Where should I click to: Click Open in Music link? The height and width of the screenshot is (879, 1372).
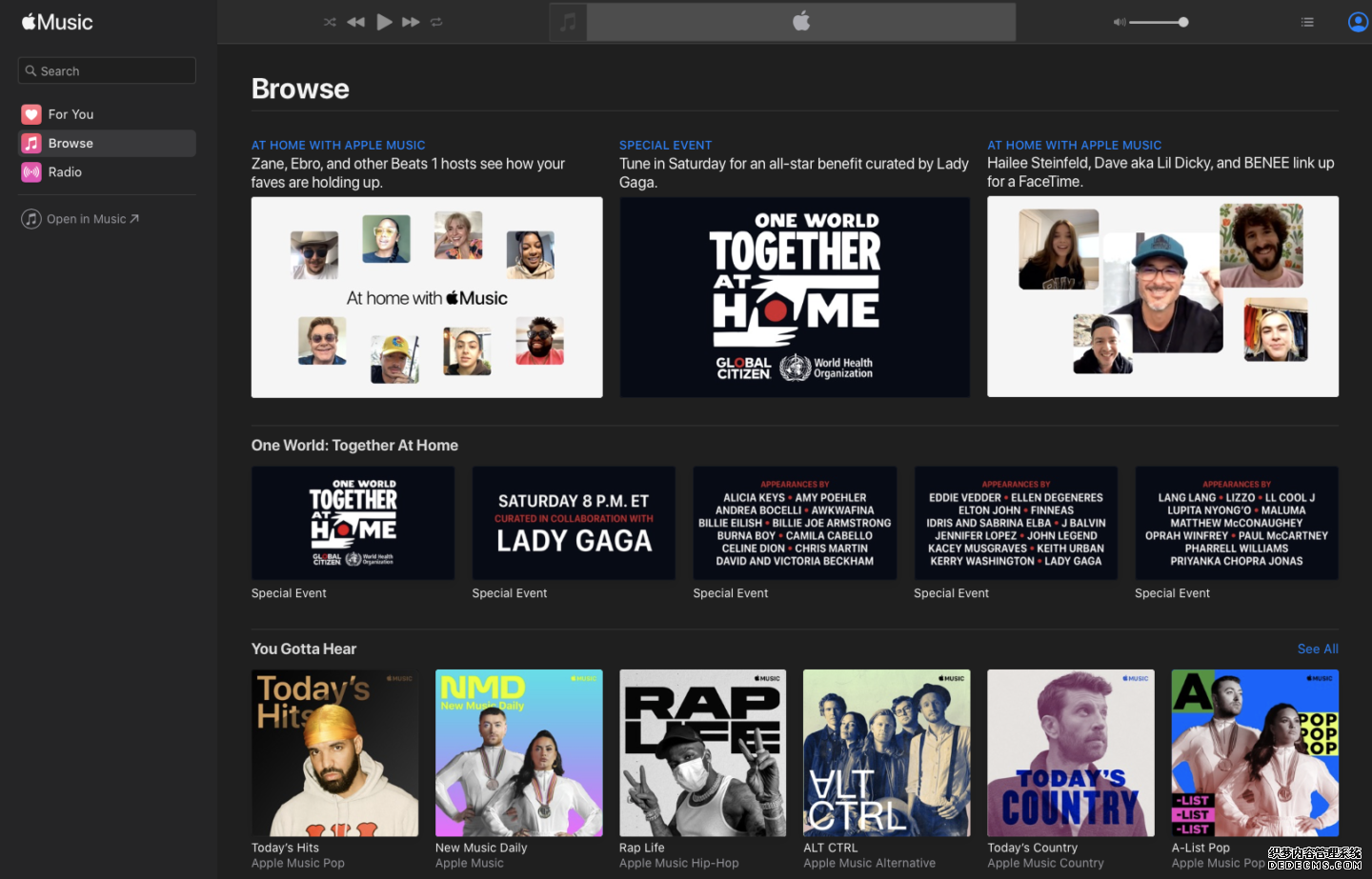[x=92, y=219]
